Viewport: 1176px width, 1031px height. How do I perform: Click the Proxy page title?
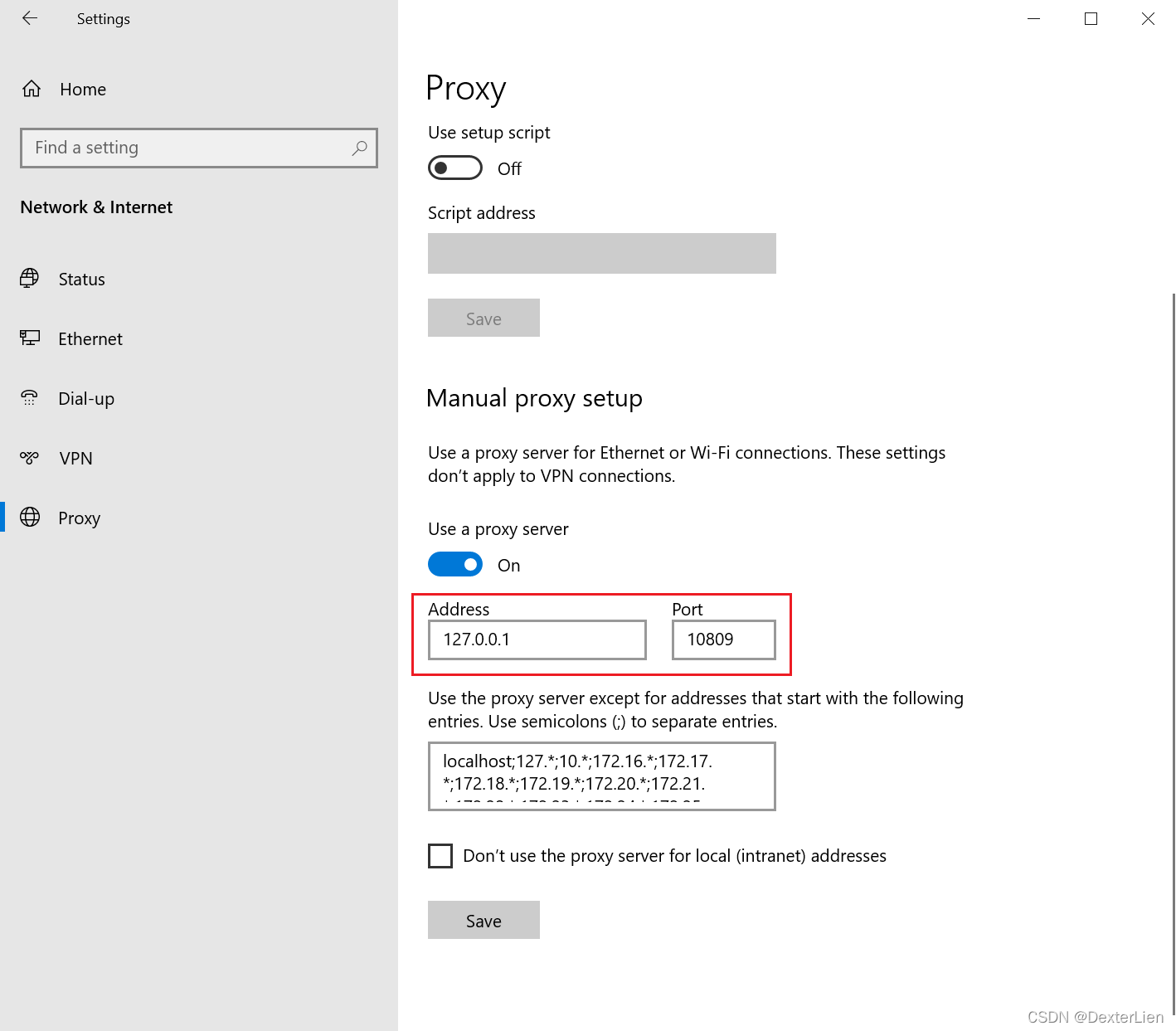pyautogui.click(x=466, y=89)
